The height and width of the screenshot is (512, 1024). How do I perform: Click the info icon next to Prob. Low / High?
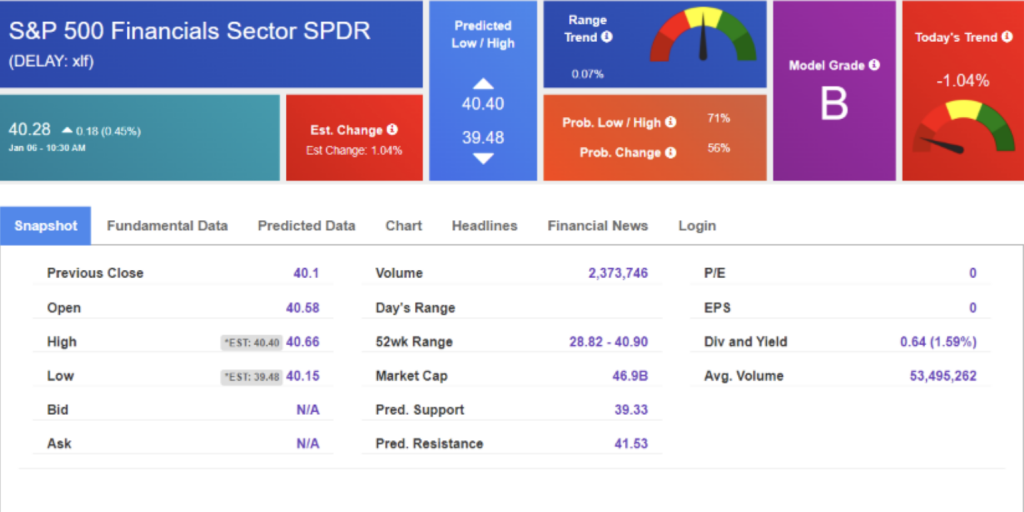click(x=671, y=122)
